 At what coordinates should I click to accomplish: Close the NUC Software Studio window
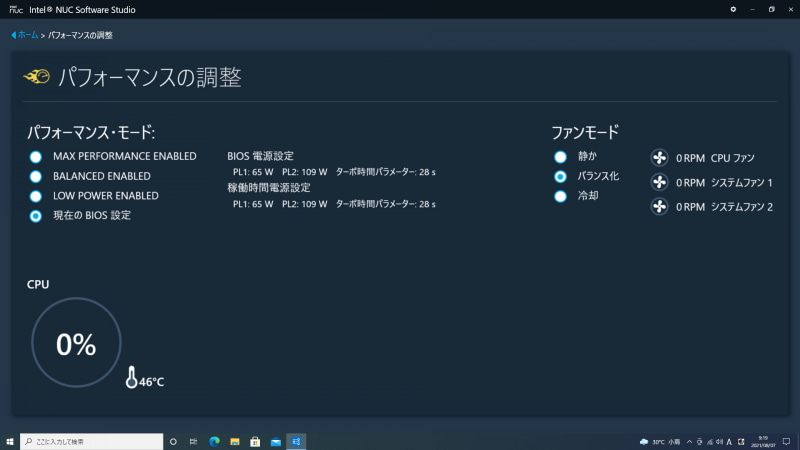click(790, 9)
